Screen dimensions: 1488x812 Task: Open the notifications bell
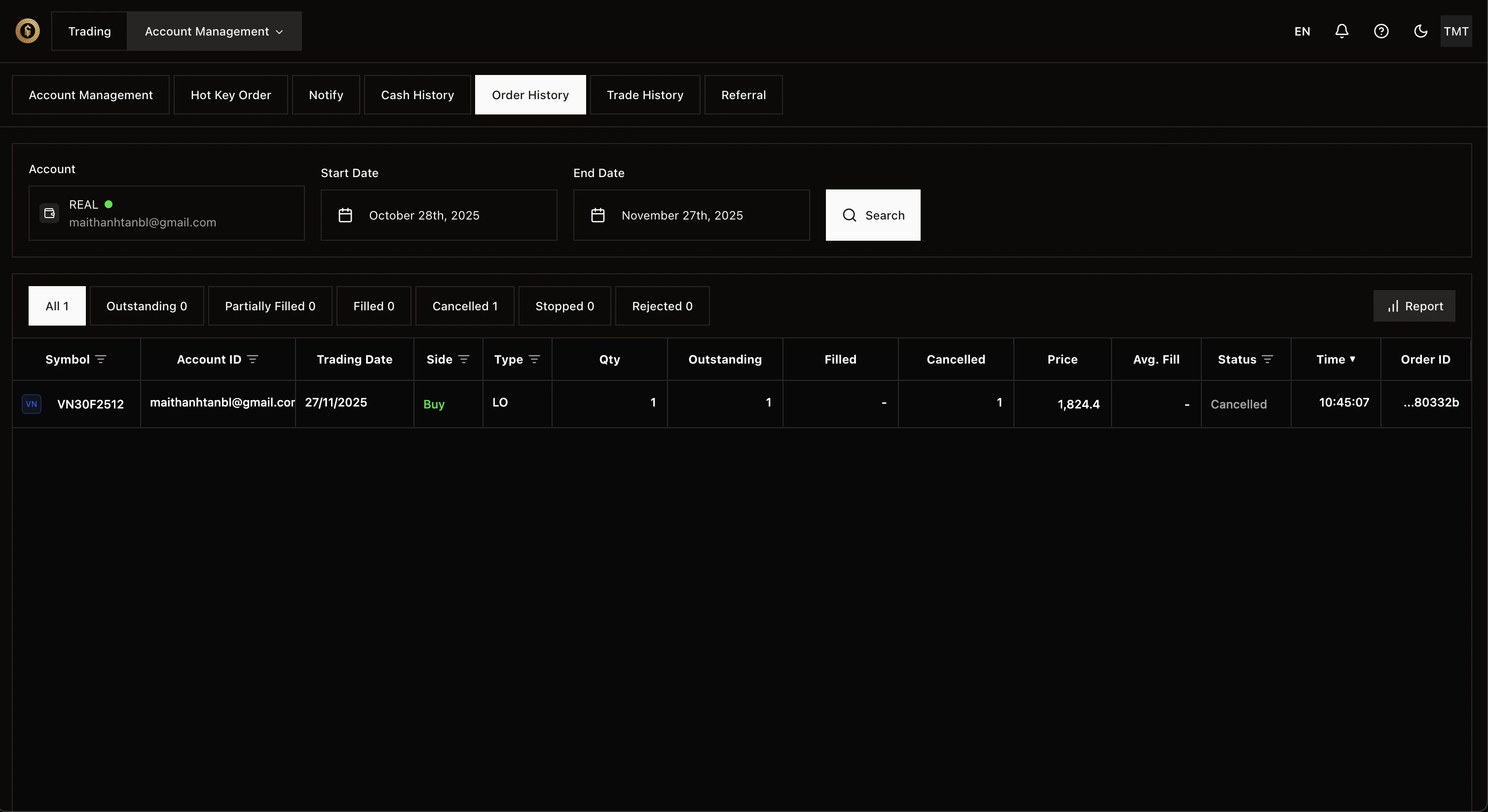point(1341,31)
